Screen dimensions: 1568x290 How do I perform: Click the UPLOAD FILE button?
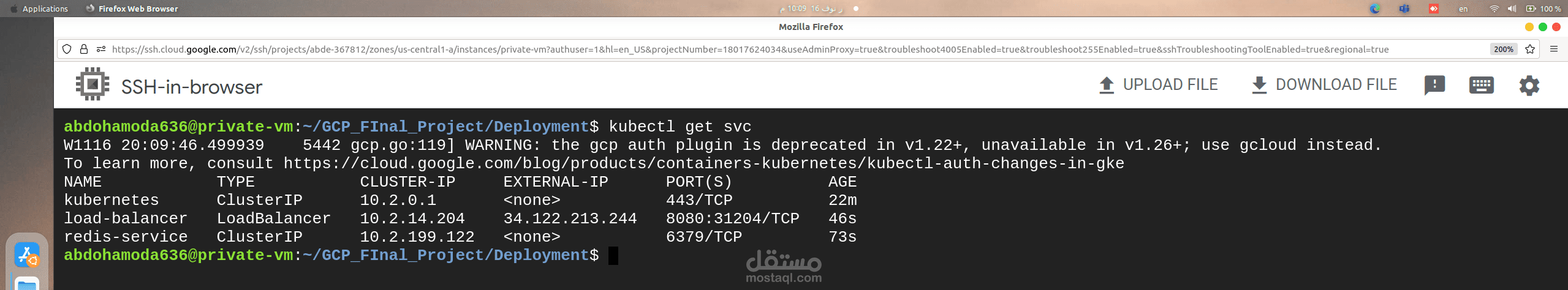[1158, 85]
